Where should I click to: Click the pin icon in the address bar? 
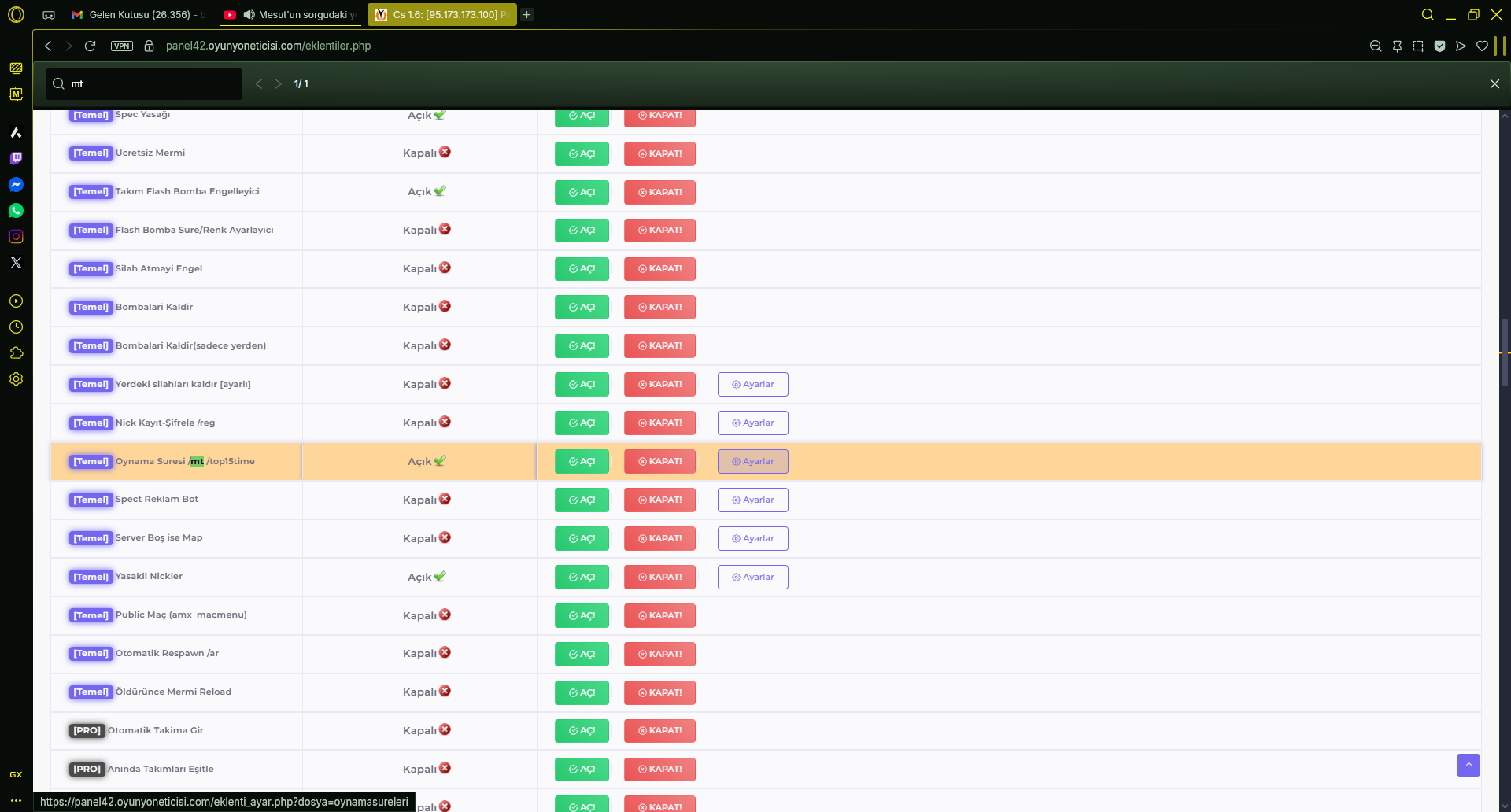coord(1397,46)
